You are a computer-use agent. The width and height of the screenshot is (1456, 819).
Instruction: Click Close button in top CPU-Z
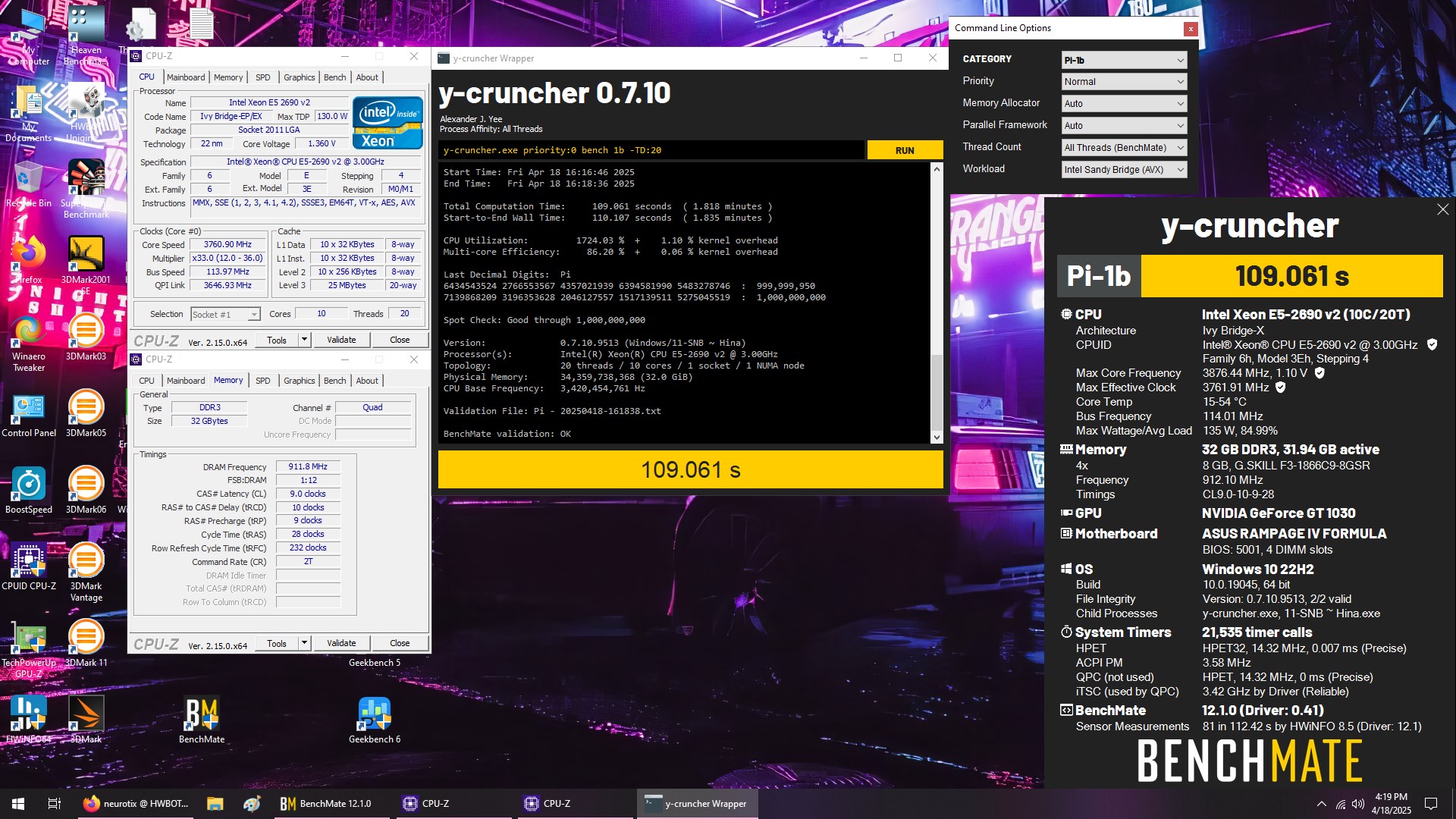(400, 340)
